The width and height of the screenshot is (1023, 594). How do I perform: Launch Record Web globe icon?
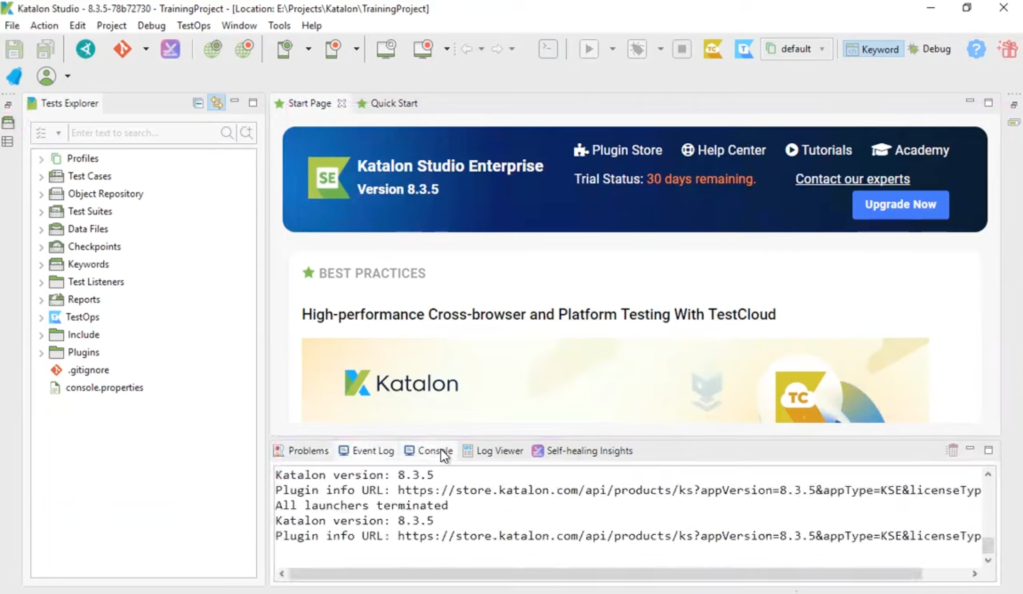[x=244, y=49]
